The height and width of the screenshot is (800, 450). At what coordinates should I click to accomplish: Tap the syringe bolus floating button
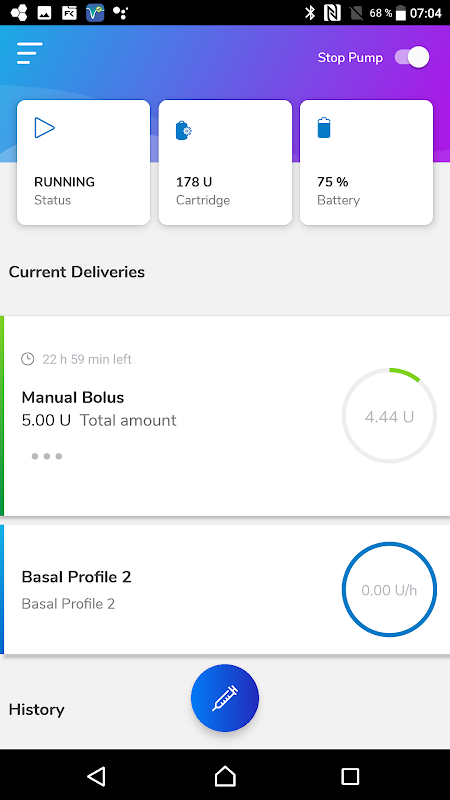tap(225, 698)
